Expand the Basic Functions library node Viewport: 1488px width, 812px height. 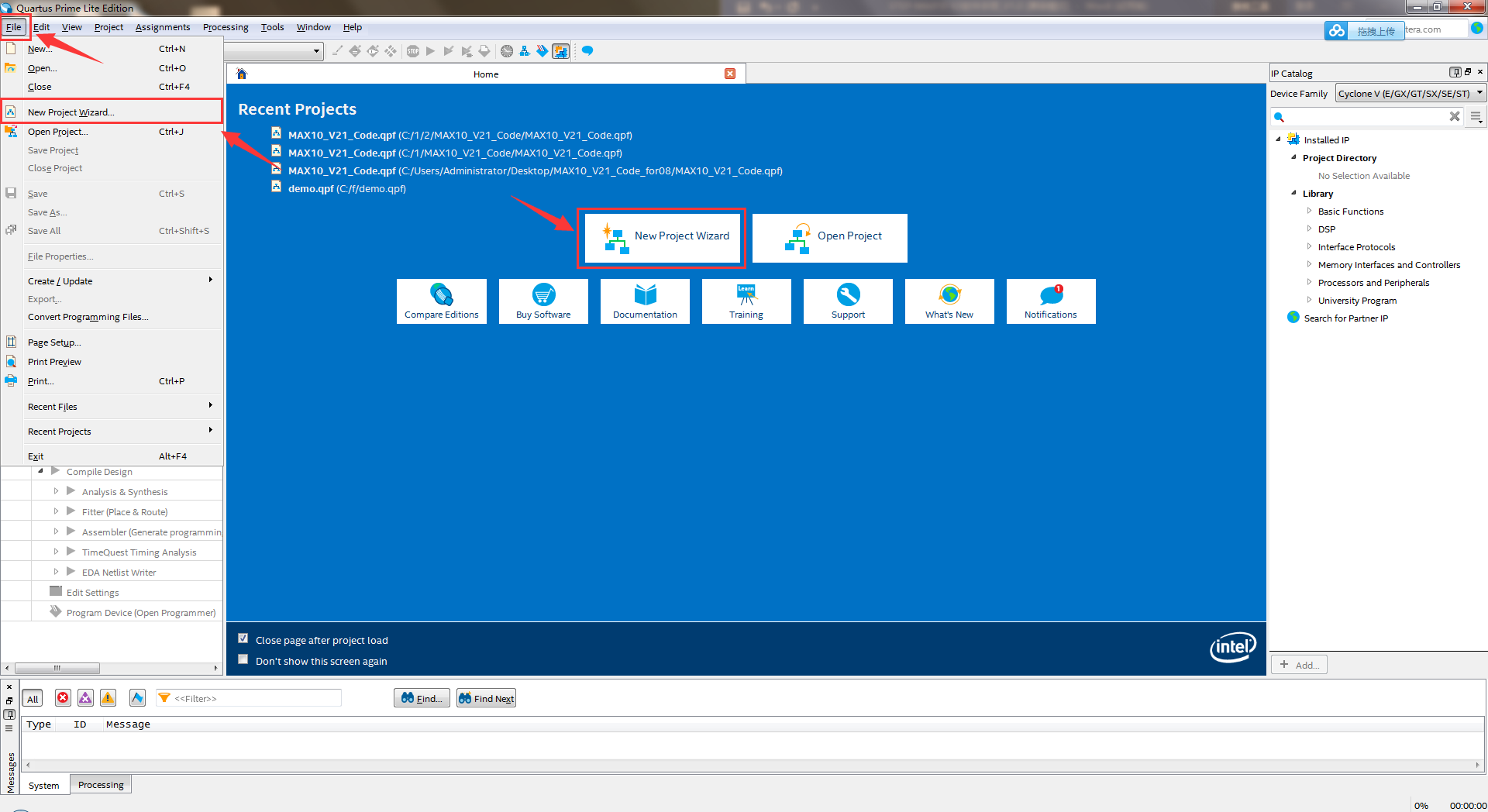click(x=1309, y=211)
